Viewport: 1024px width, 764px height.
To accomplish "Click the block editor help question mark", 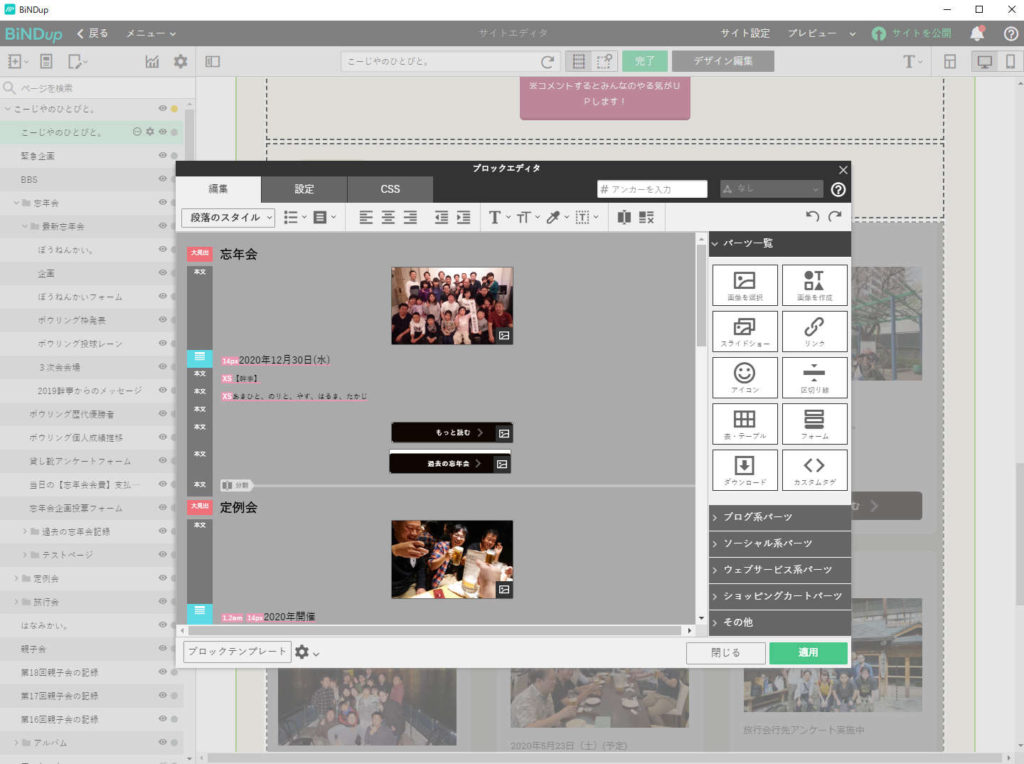I will (838, 189).
